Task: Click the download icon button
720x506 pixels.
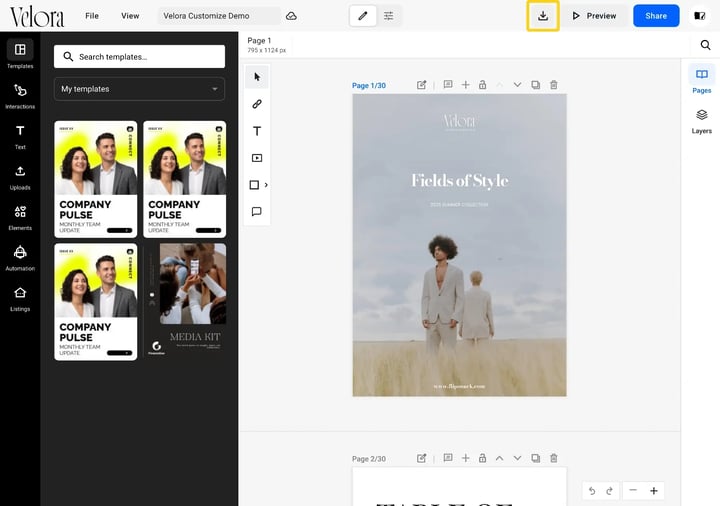Action: tap(543, 16)
